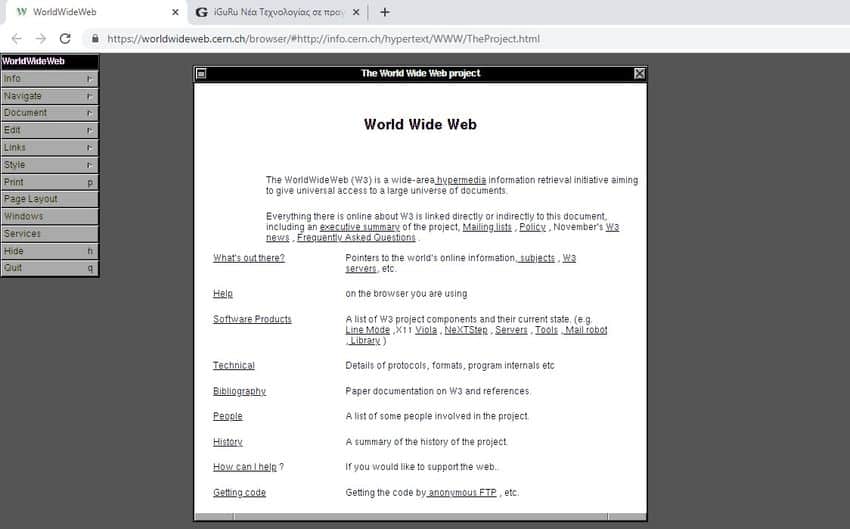This screenshot has height=529, width=850.
Task: Follow the What's out there? link
Action: pyautogui.click(x=249, y=258)
